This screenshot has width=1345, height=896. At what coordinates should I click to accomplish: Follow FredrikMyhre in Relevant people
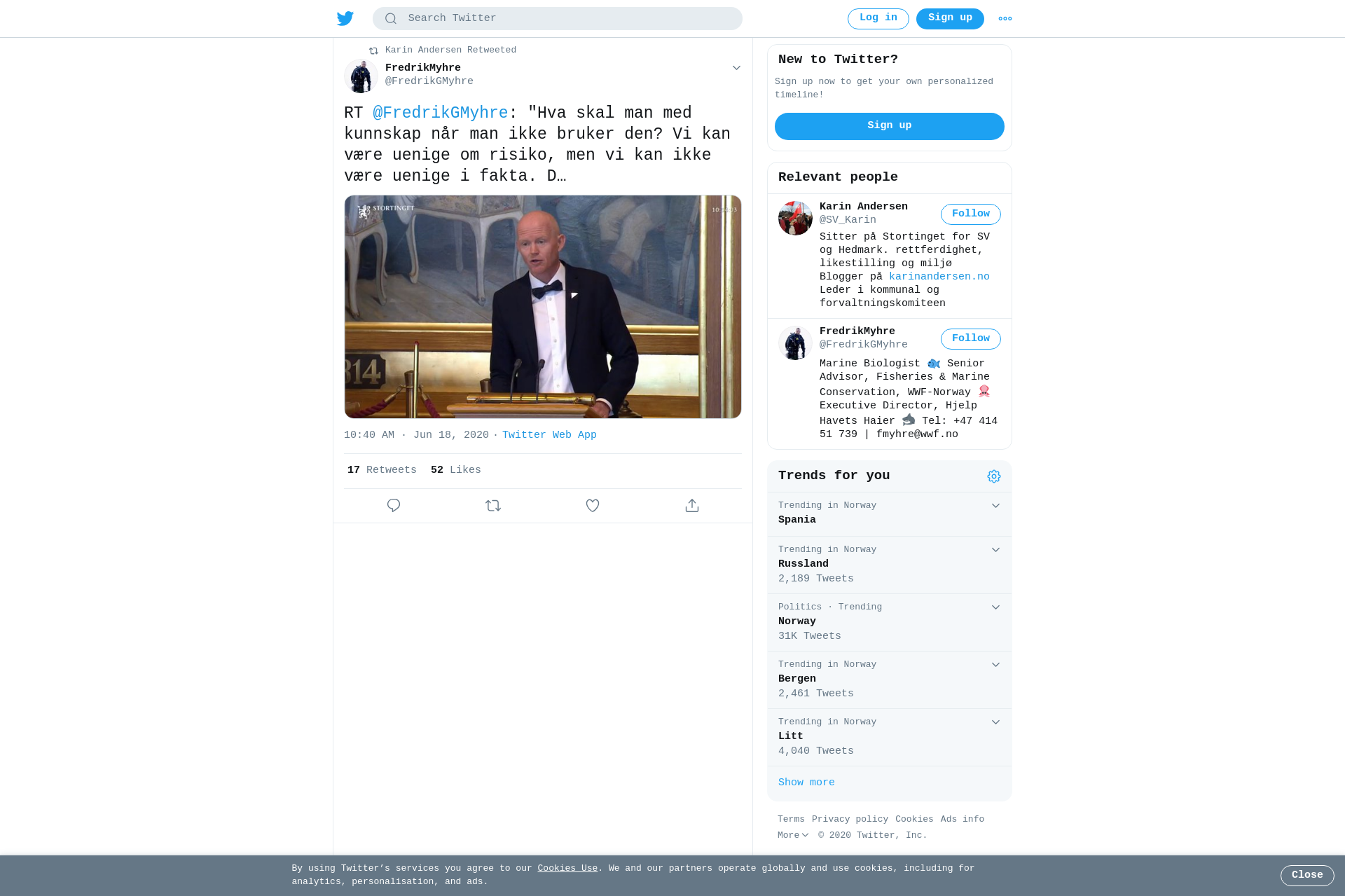(x=971, y=339)
